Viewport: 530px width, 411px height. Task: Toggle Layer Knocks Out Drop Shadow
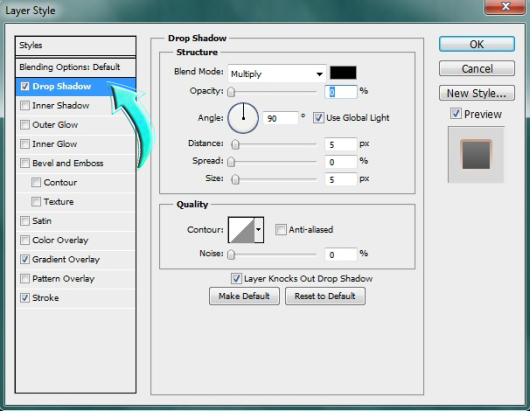click(x=236, y=279)
